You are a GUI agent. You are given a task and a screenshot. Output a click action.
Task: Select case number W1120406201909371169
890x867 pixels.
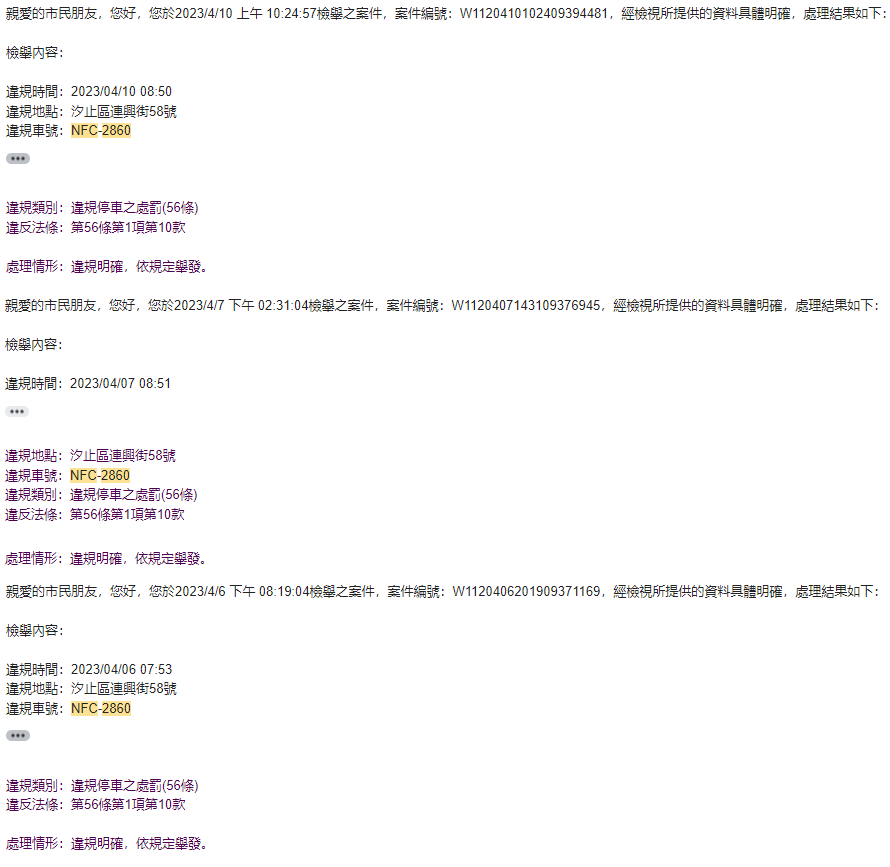(526, 592)
